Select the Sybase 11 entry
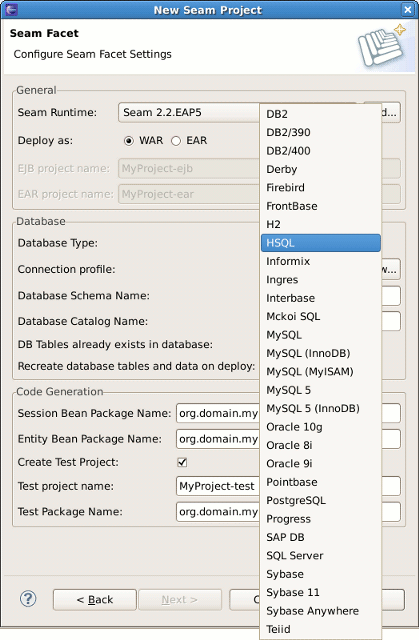The width and height of the screenshot is (419, 640). (321, 592)
